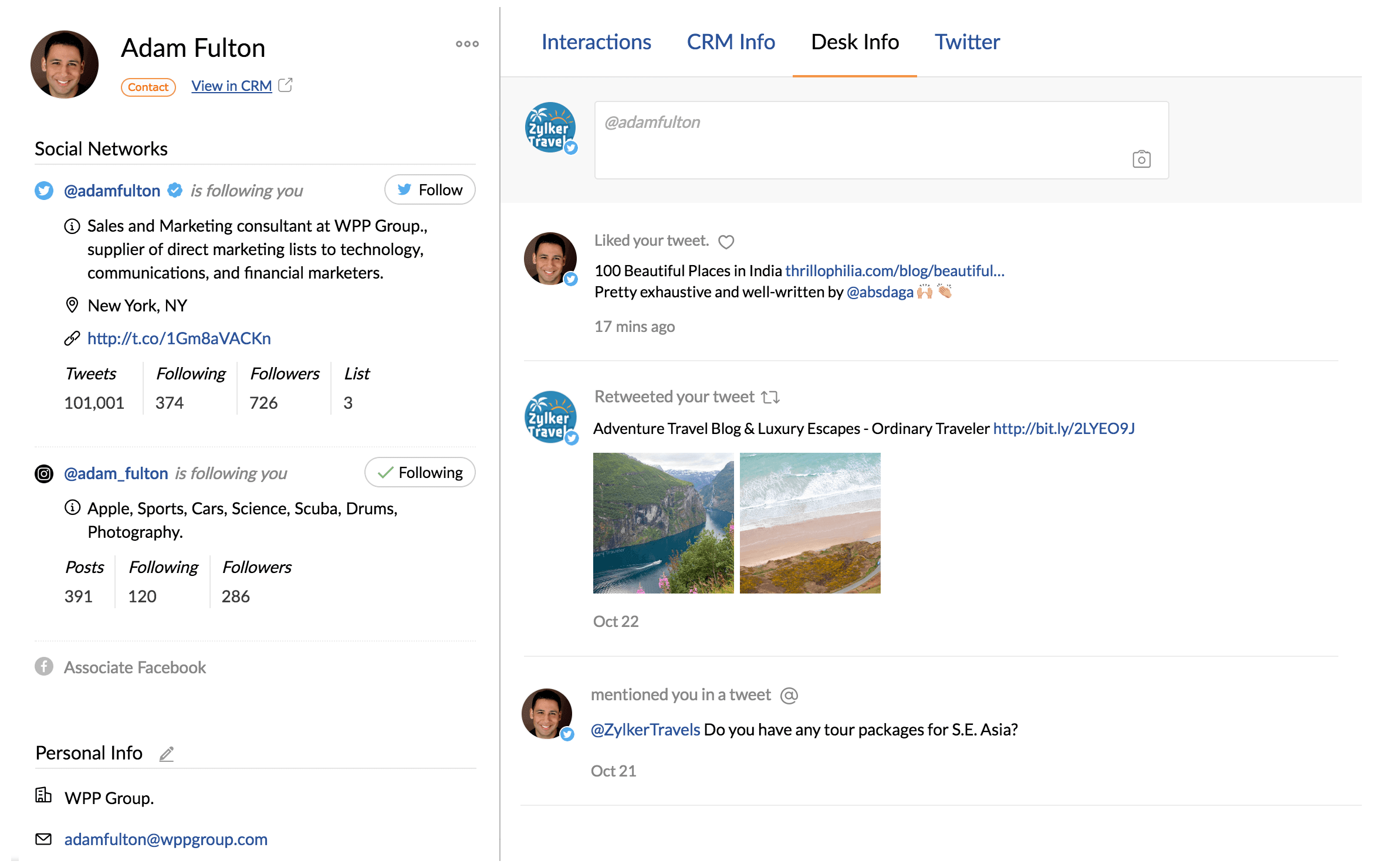The image size is (1373, 868).
Task: Click the Twitter bird icon beside @adamfulton
Action: [44, 191]
